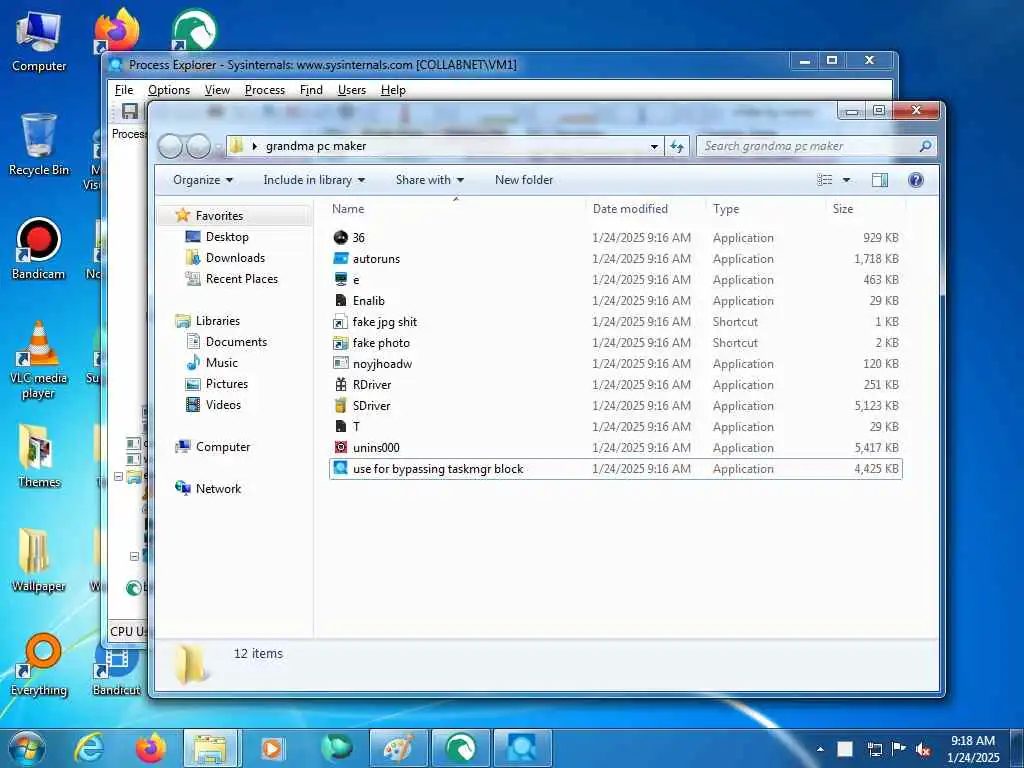Screen dimensions: 1024x768
Task: Open the Include in library dropdown
Action: (x=313, y=180)
